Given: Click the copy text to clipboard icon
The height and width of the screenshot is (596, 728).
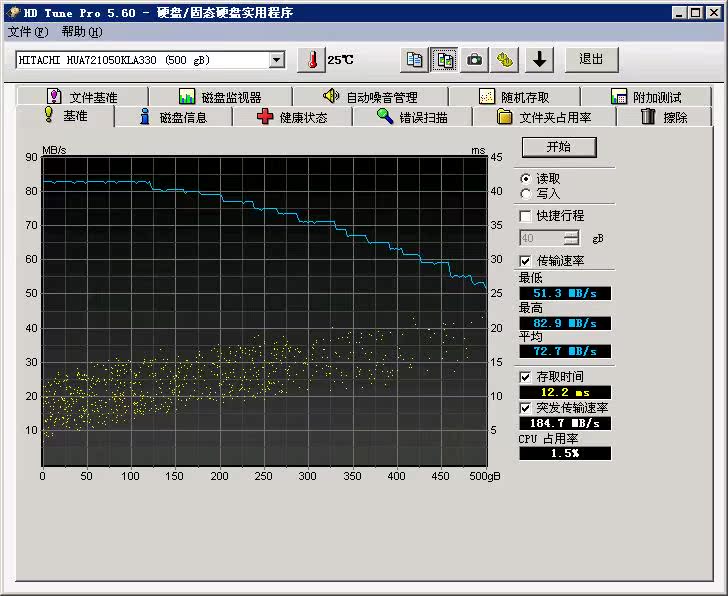Looking at the screenshot, I should (414, 60).
